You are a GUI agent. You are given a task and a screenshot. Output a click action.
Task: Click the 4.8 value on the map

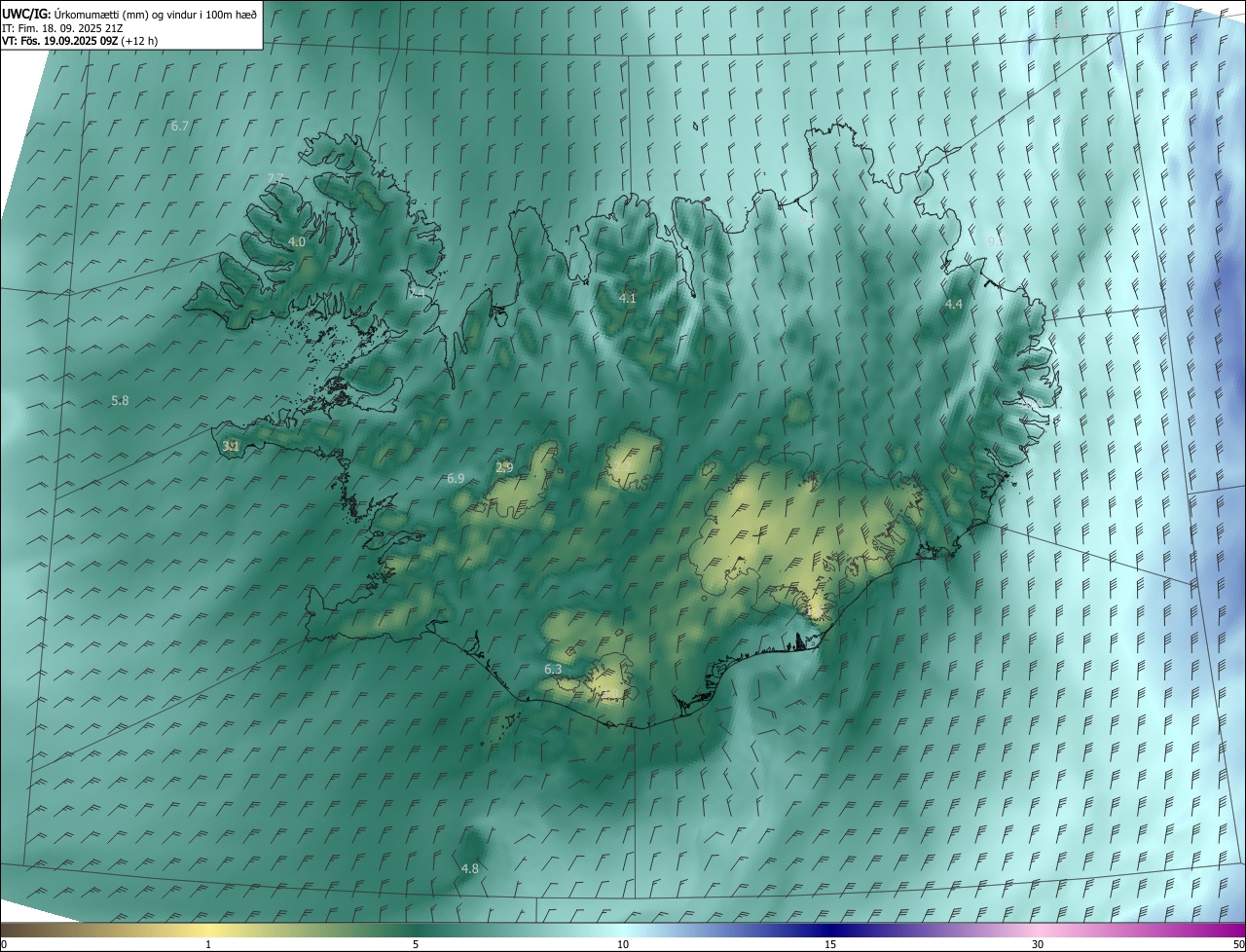(x=470, y=868)
